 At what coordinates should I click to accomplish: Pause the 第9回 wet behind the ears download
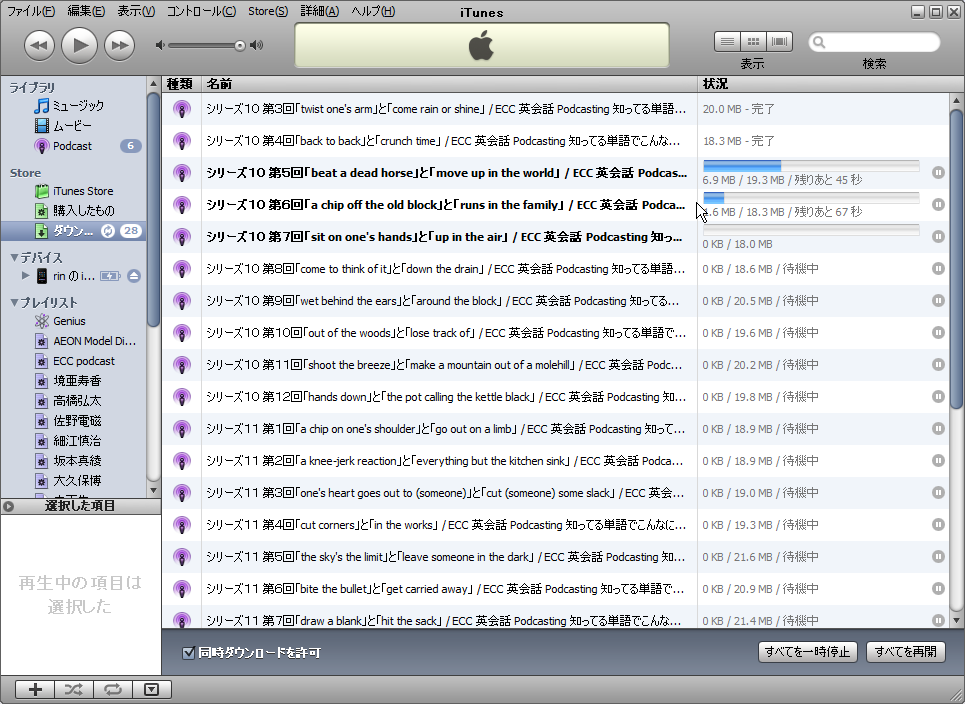(938, 300)
